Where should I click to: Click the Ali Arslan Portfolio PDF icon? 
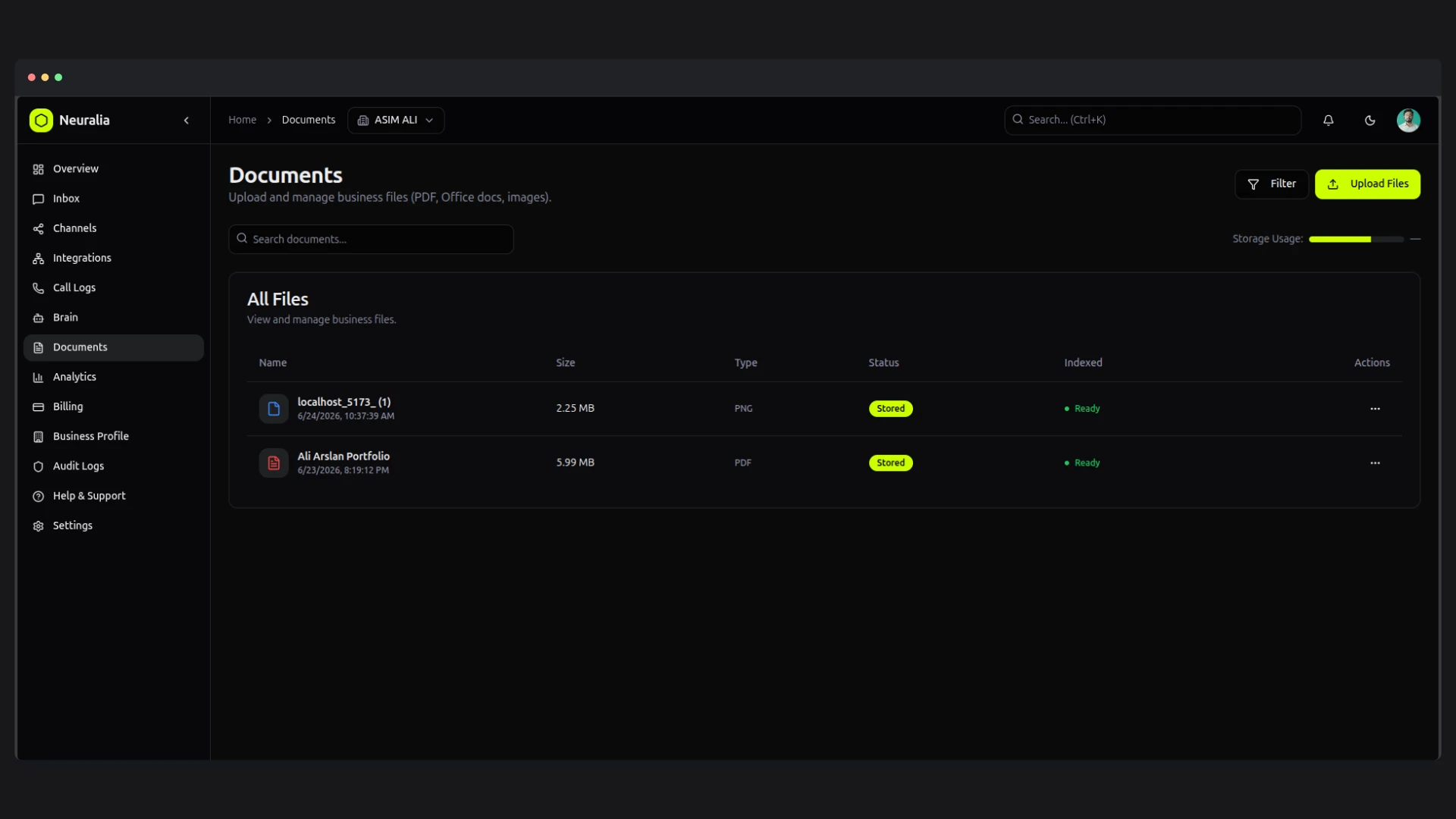274,463
